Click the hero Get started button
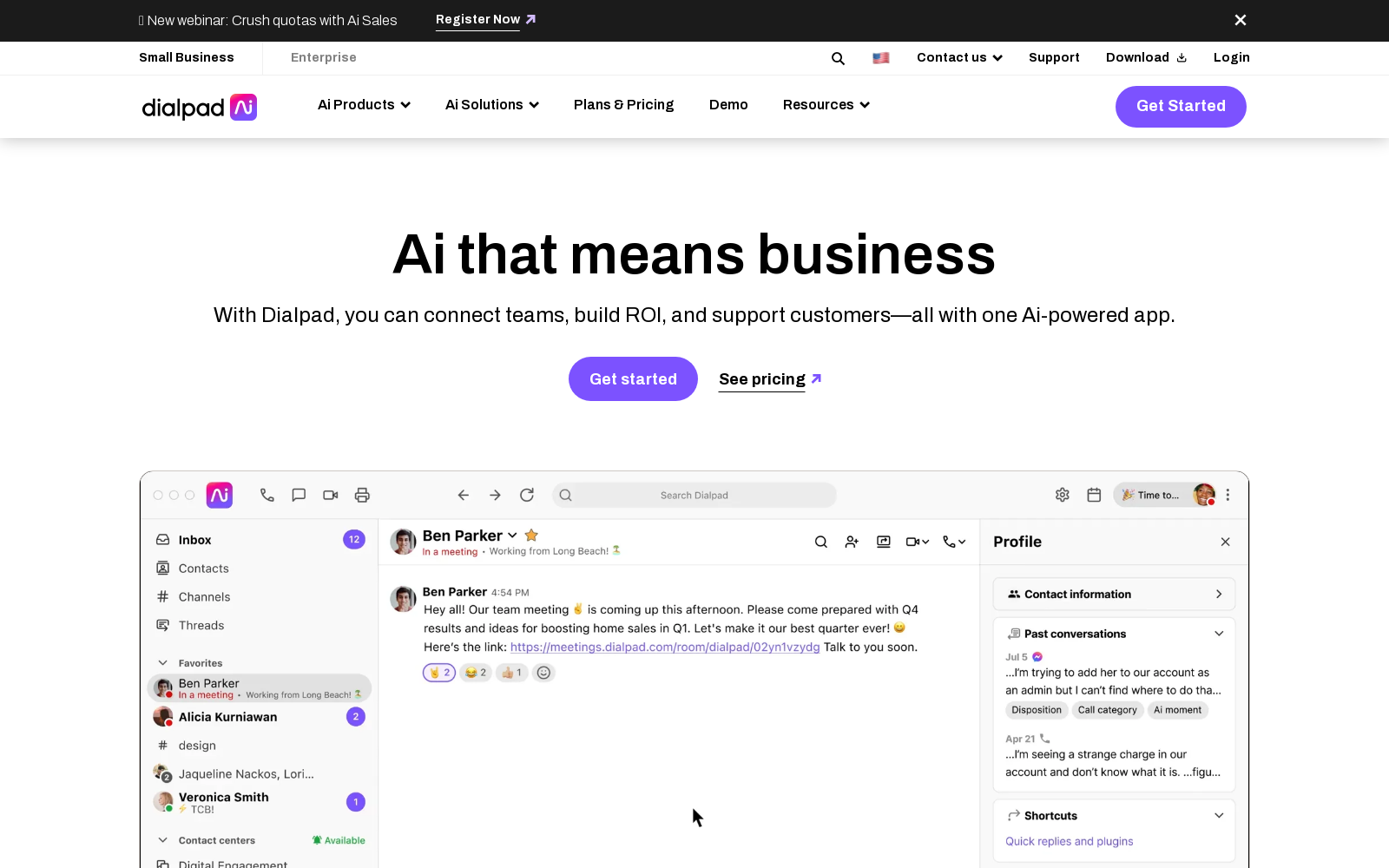The width and height of the screenshot is (1389, 868). click(x=633, y=379)
